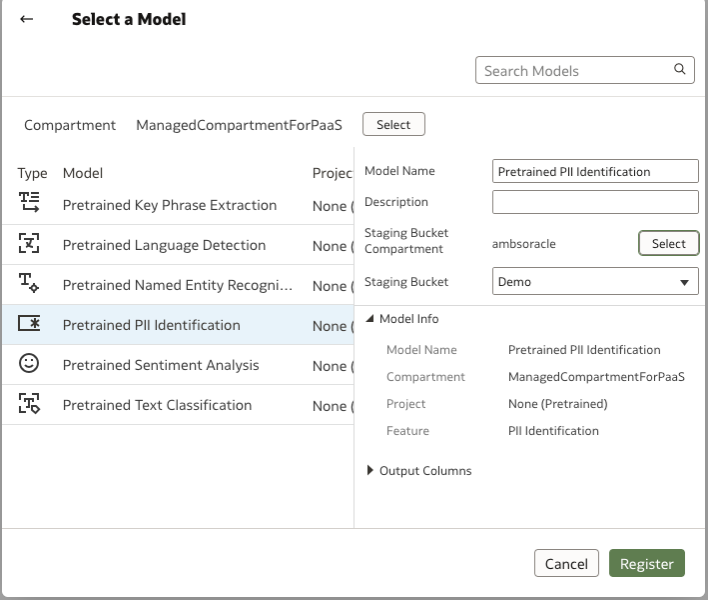The image size is (708, 600).
Task: Click the Text Classification type icon
Action: [30, 404]
